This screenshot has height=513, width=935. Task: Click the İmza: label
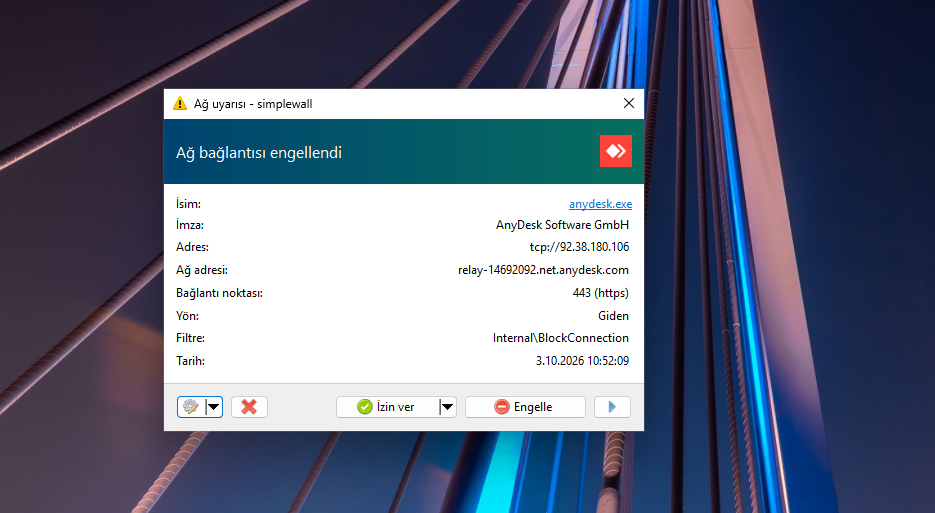(190, 225)
